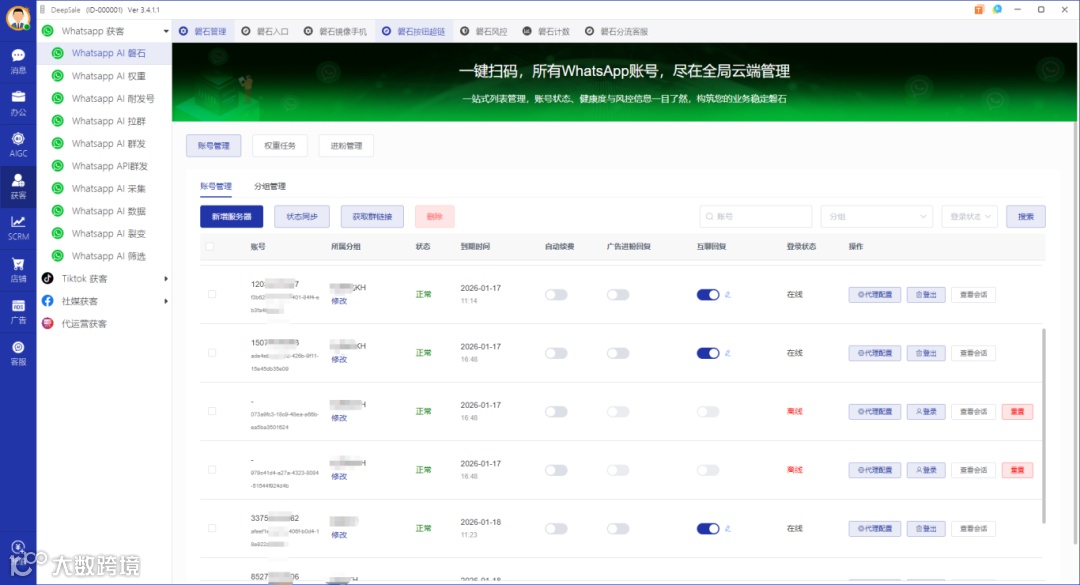Open the 店铺 section in the sidebar
Screen dimensions: 1080x585
pyautogui.click(x=18, y=268)
